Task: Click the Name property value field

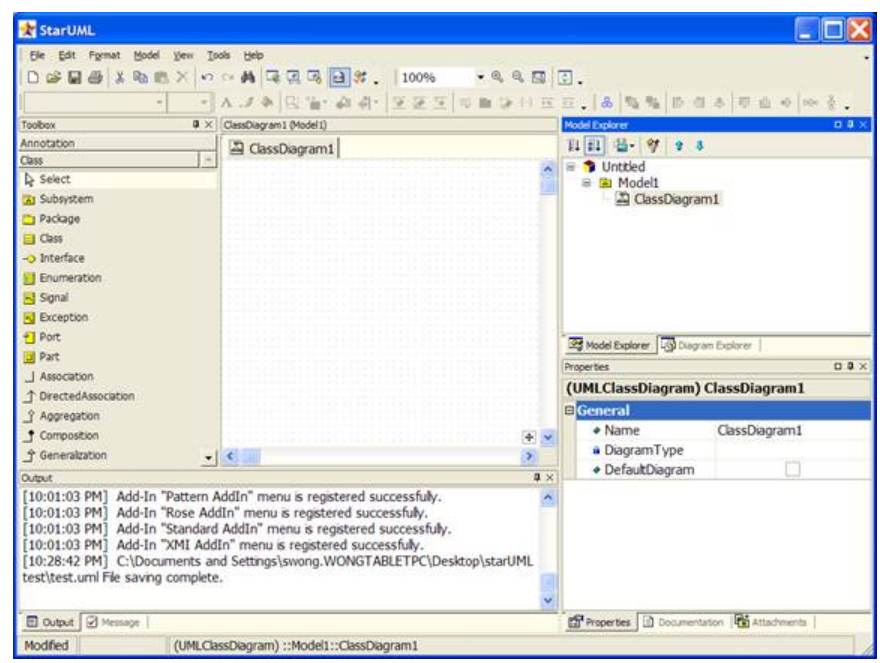Action: pyautogui.click(x=792, y=431)
